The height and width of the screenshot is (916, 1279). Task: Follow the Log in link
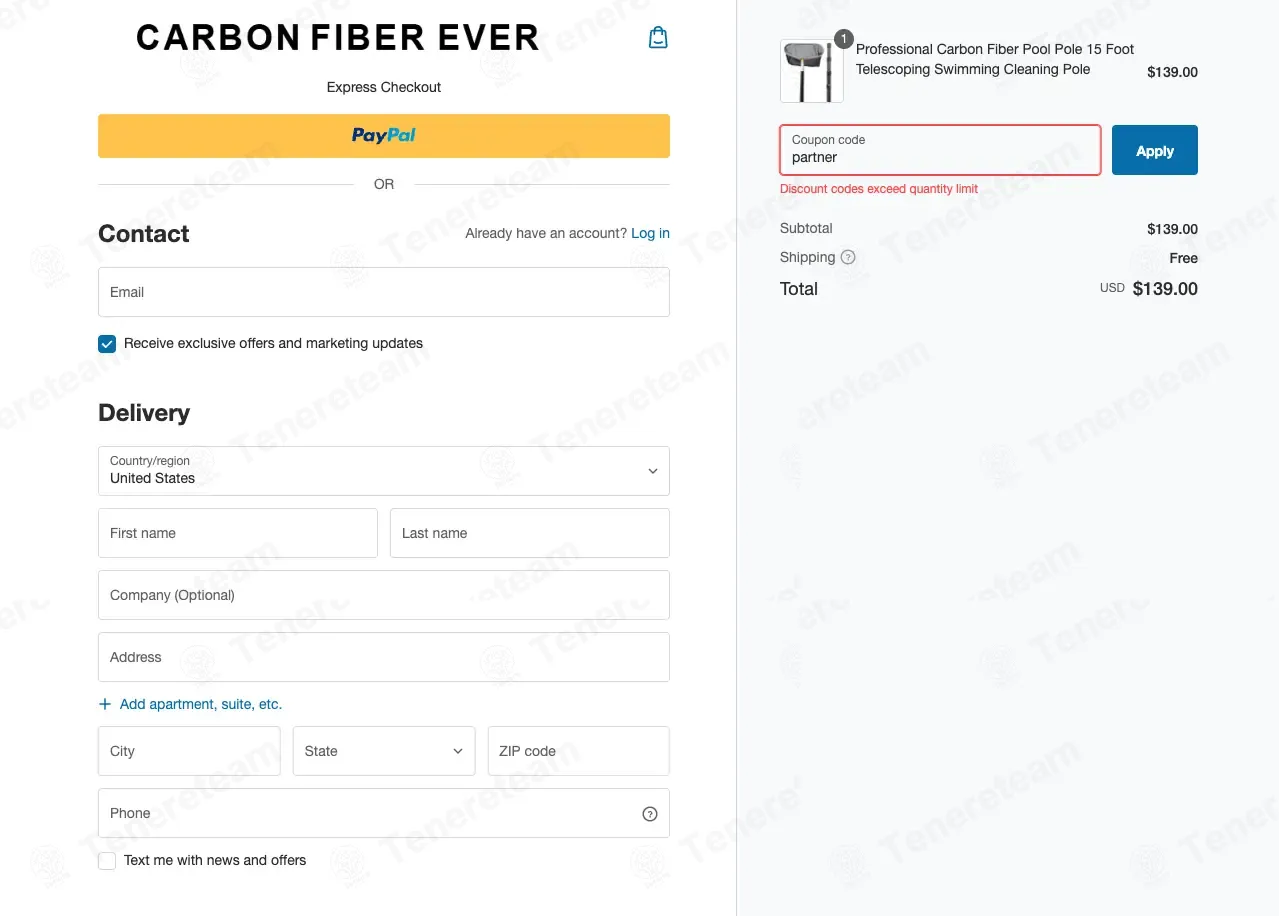click(x=650, y=233)
